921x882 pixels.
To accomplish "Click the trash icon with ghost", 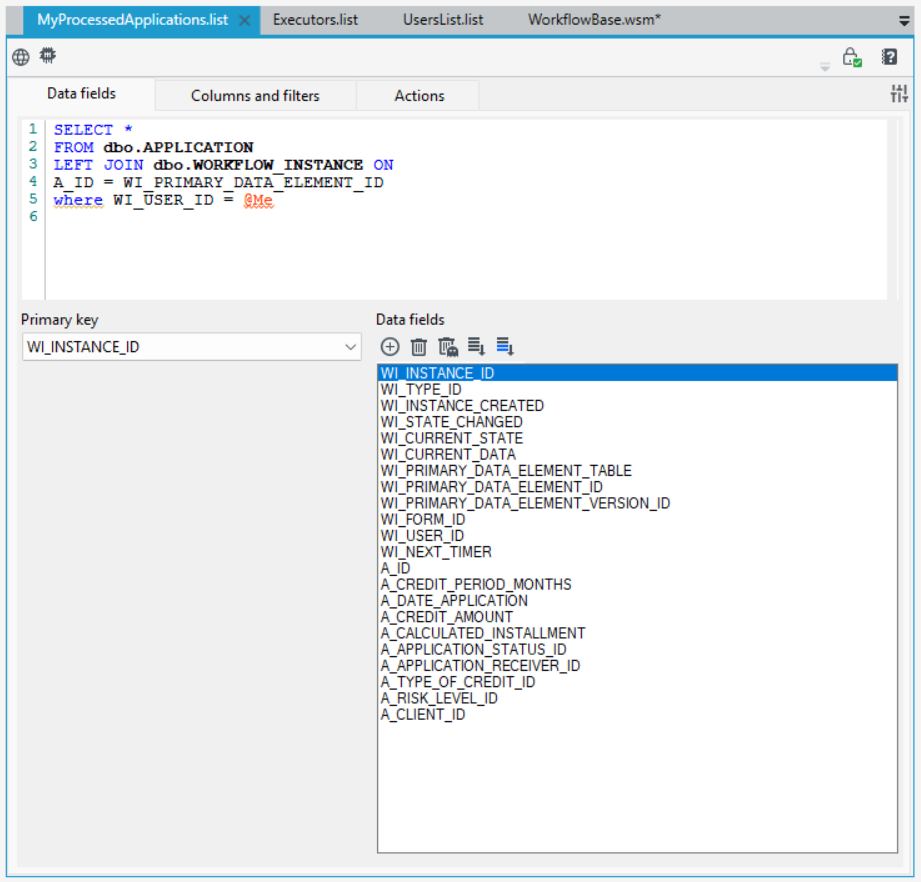I will click(448, 347).
